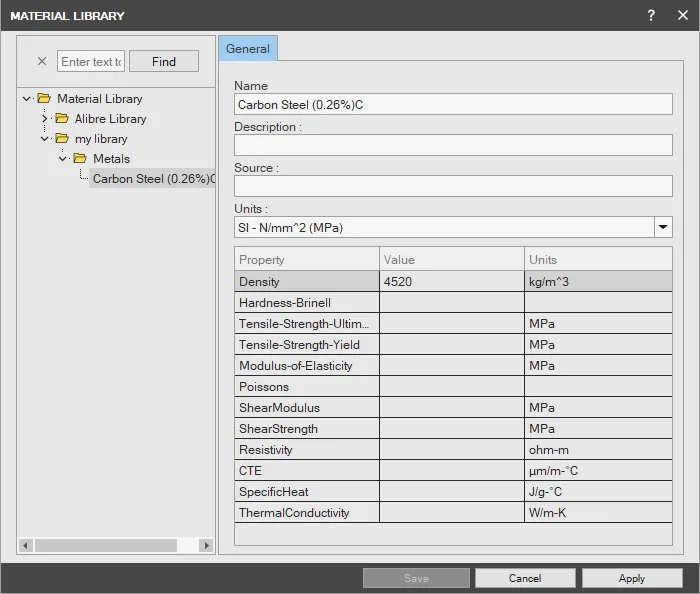Select the Modulus-of-Elasticity property
This screenshot has width=700, height=594.
[x=307, y=366]
